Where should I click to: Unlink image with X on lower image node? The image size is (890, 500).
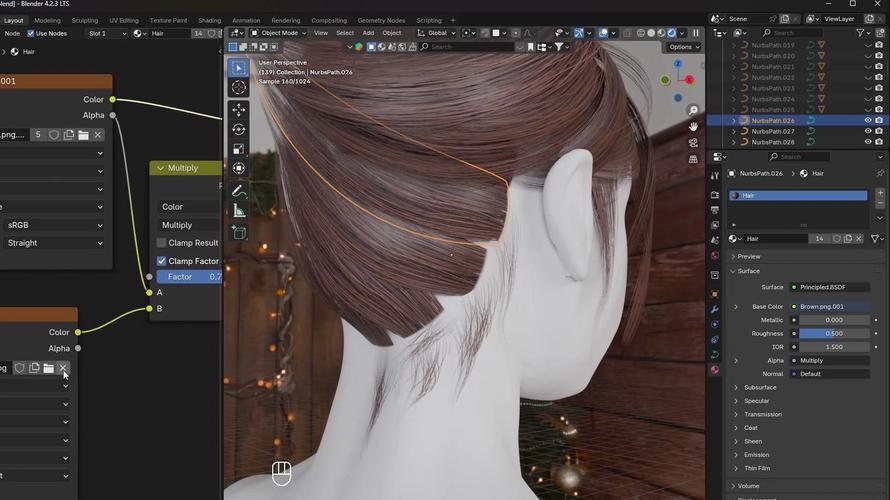coord(63,368)
